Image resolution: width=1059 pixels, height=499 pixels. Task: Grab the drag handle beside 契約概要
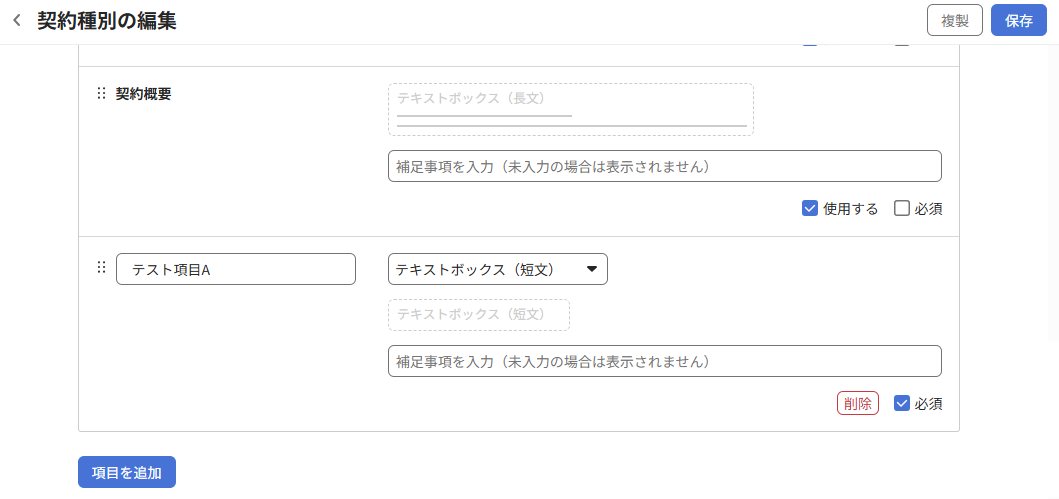tap(101, 93)
